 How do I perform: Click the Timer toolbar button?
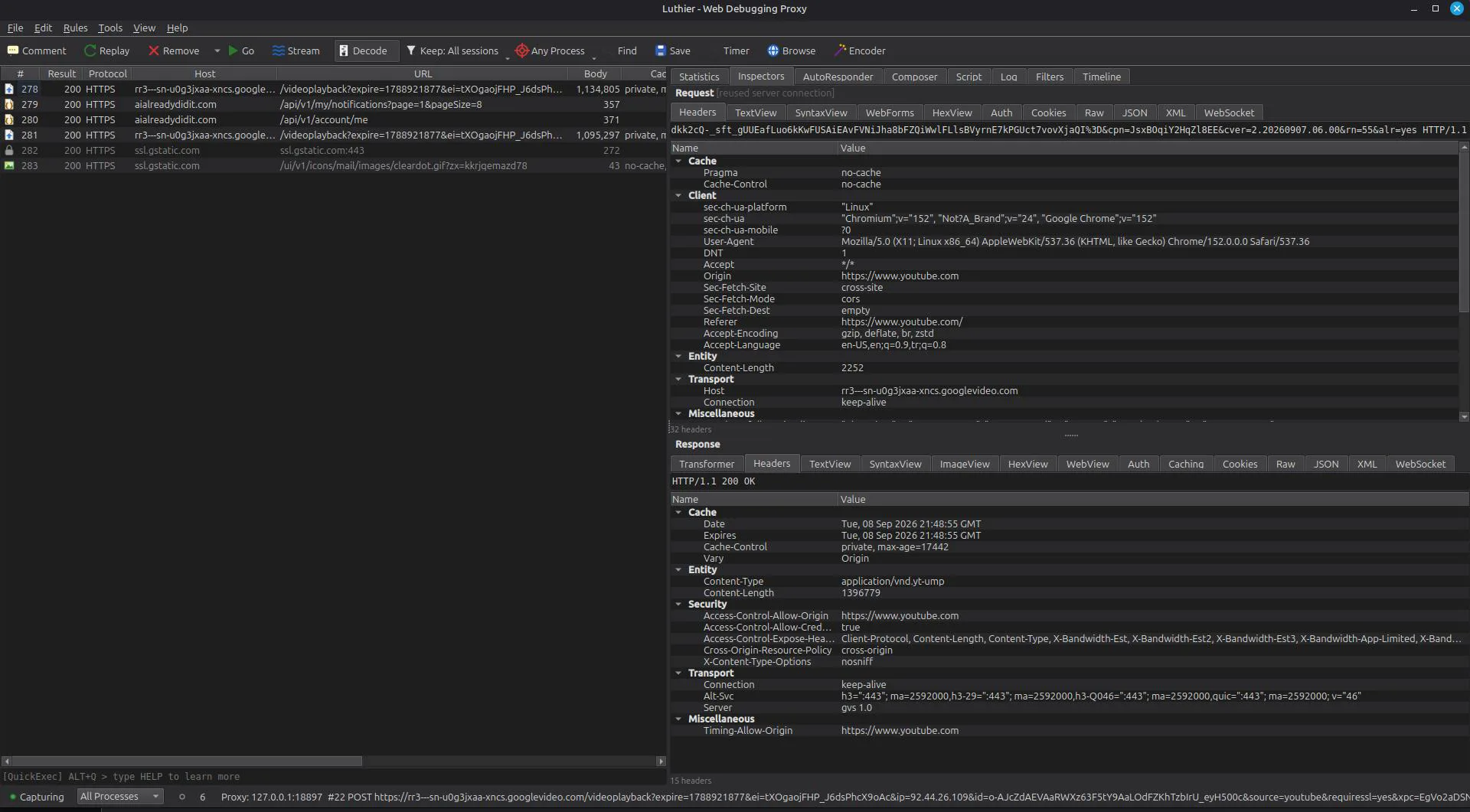[x=736, y=51]
